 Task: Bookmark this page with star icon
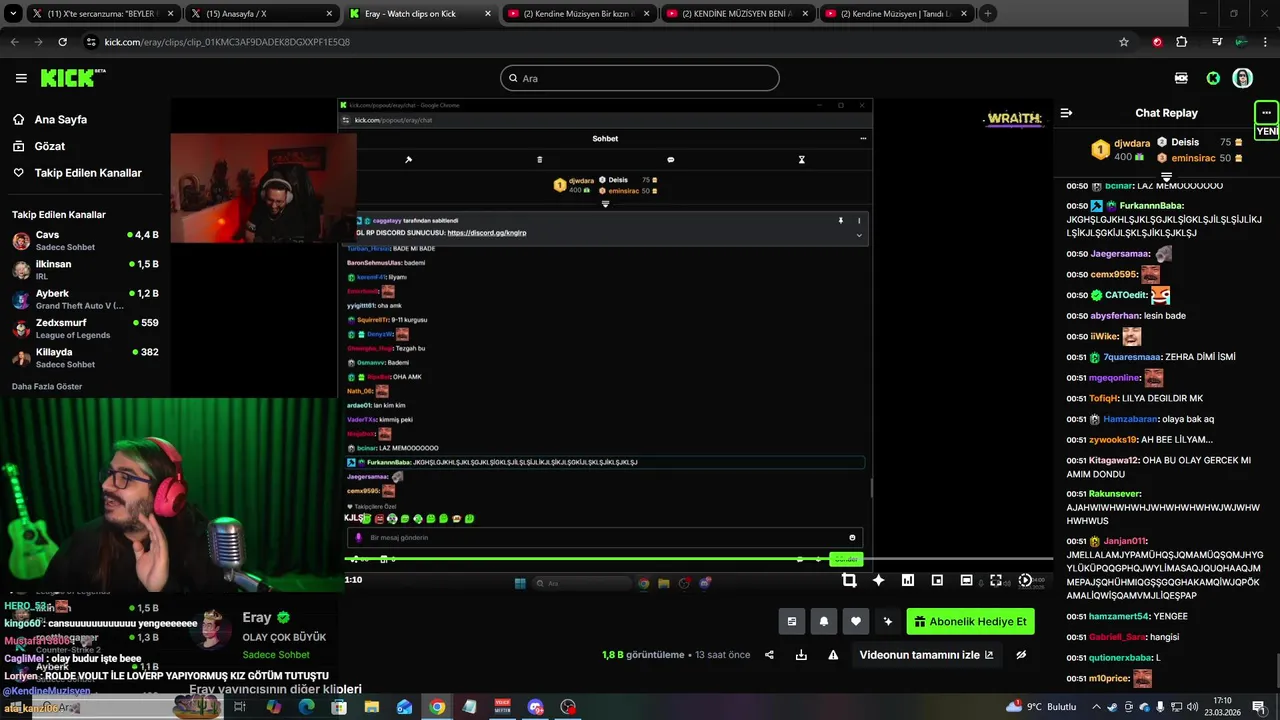tap(1124, 42)
